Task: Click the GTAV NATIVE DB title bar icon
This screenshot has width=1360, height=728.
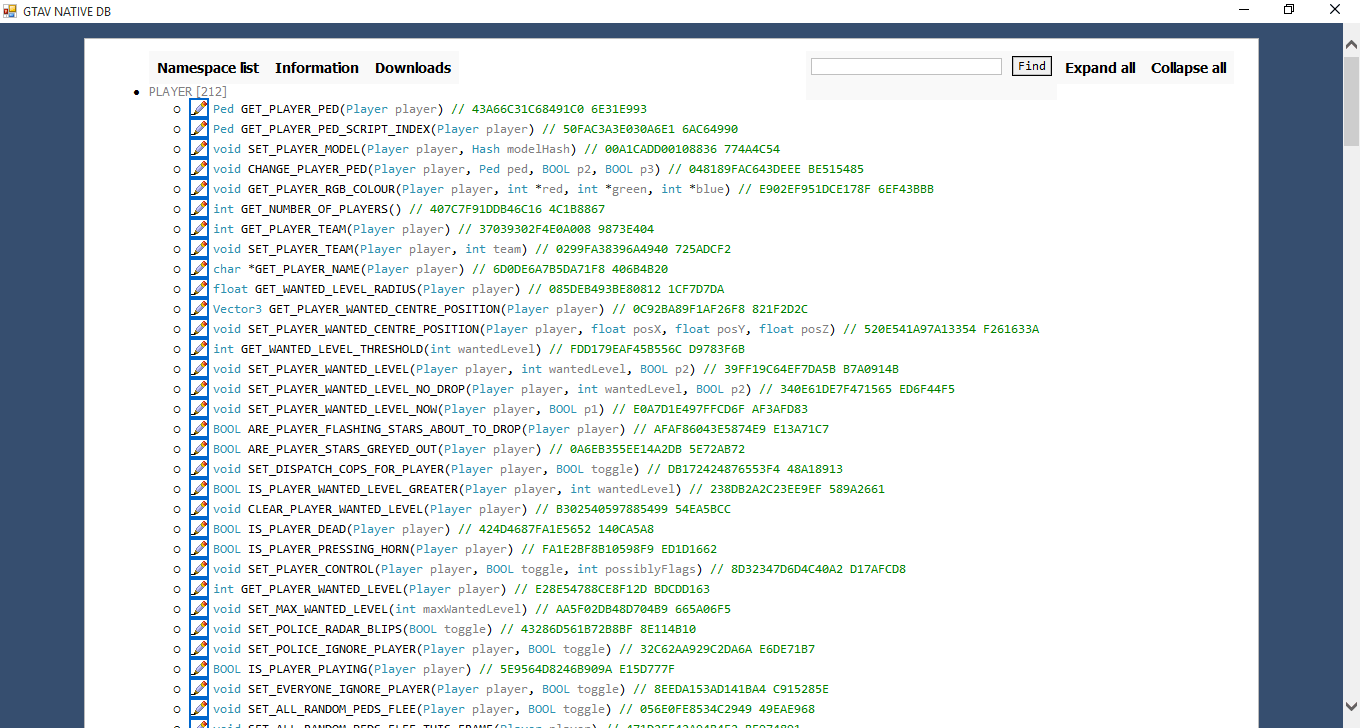Action: click(9, 10)
